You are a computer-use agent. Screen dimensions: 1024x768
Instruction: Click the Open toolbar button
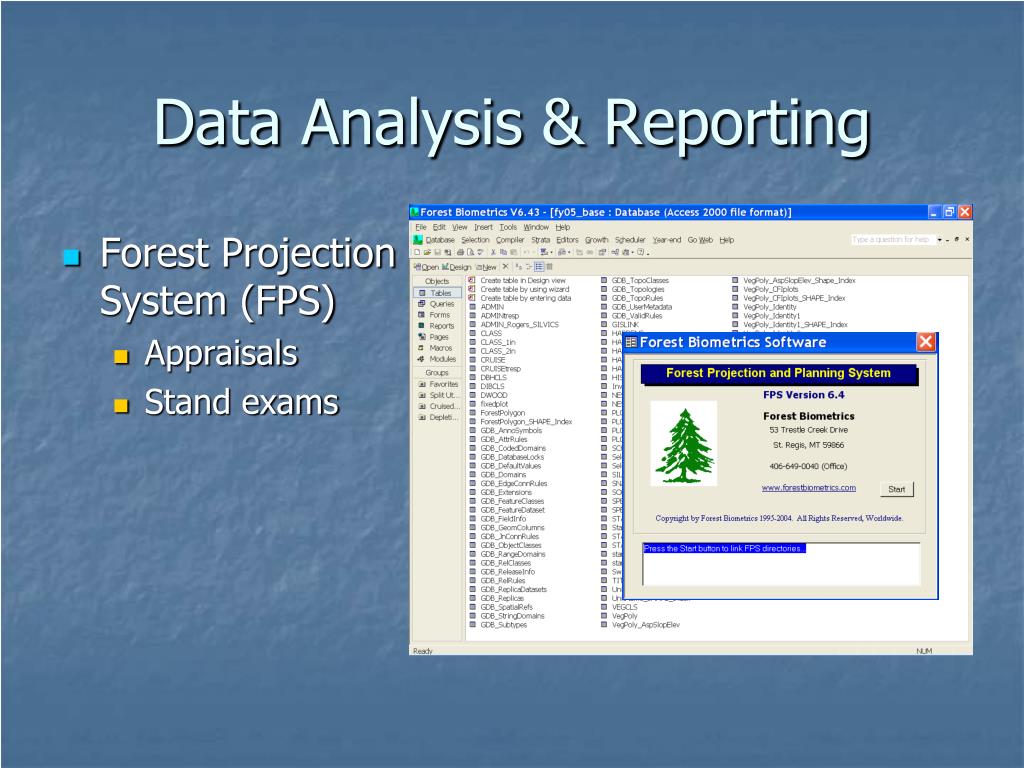coord(426,266)
